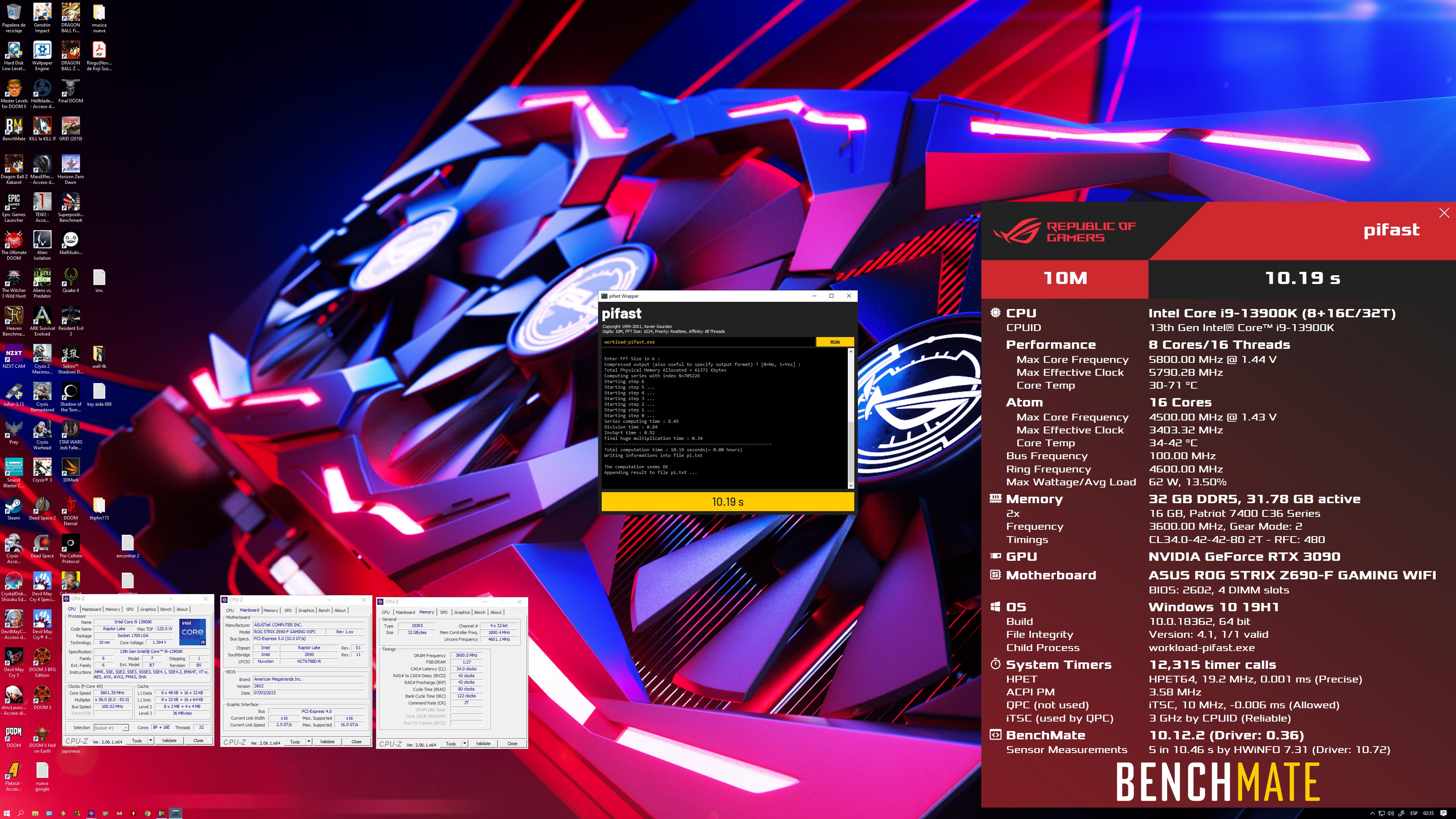Screen dimensions: 1456x819
Task: Expand hidden system tray icons chevron
Action: 1373,813
